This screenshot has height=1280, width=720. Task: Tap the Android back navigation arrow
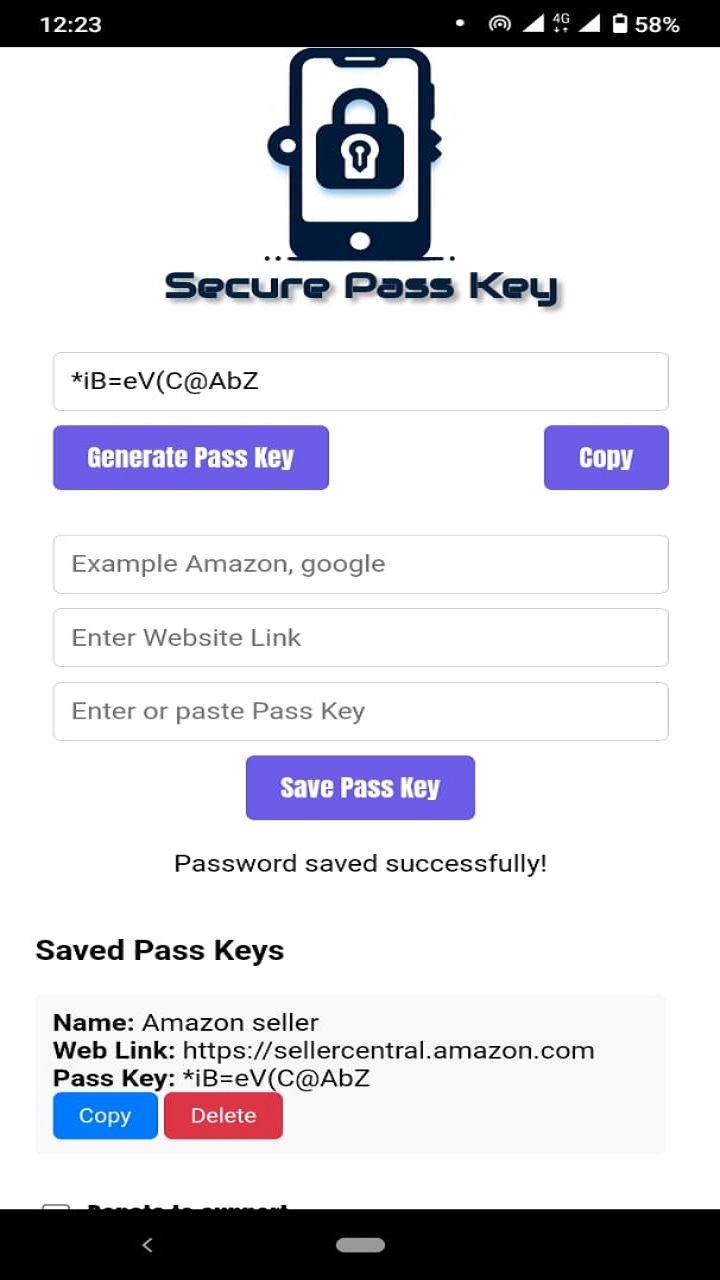pos(146,1244)
